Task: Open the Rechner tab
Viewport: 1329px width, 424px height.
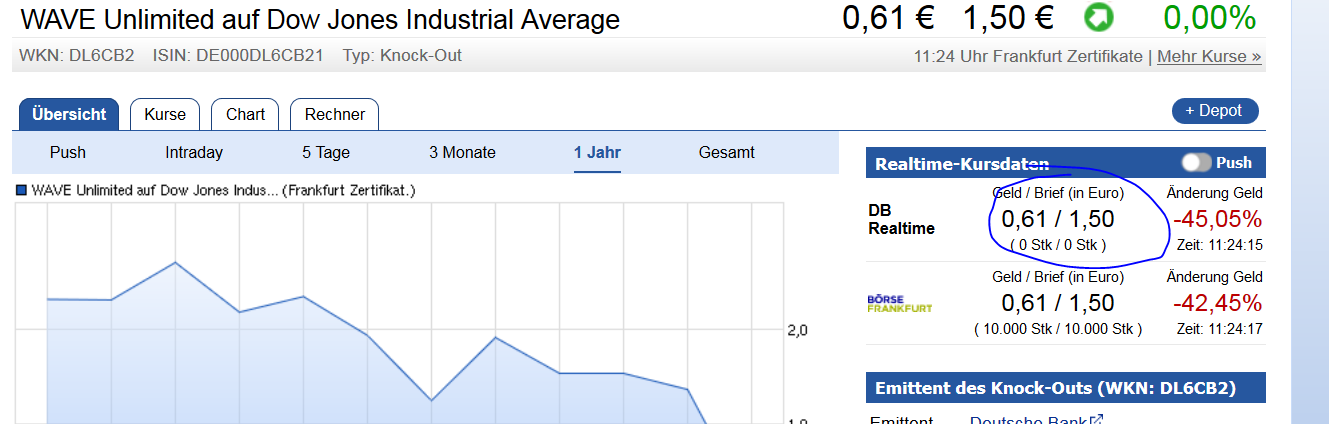Action: click(x=335, y=114)
